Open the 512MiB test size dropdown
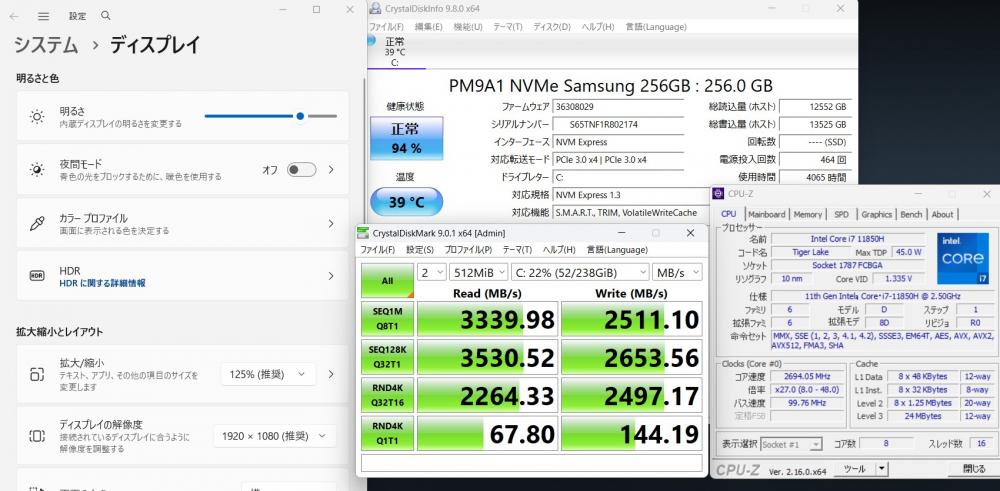Image resolution: width=1000 pixels, height=491 pixels. click(x=478, y=272)
